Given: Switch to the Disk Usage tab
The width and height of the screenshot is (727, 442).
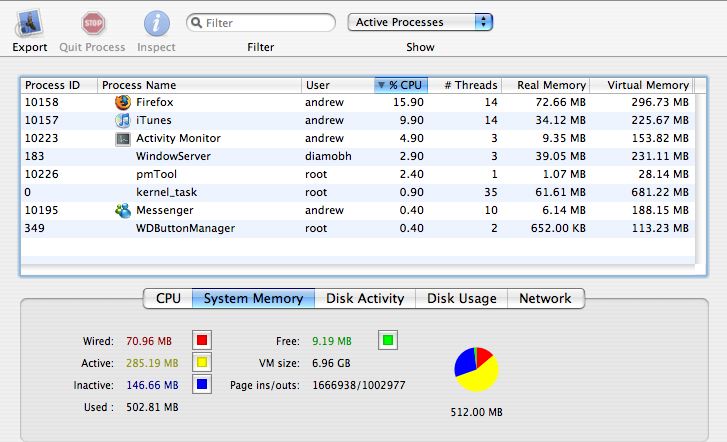Looking at the screenshot, I should tap(461, 298).
